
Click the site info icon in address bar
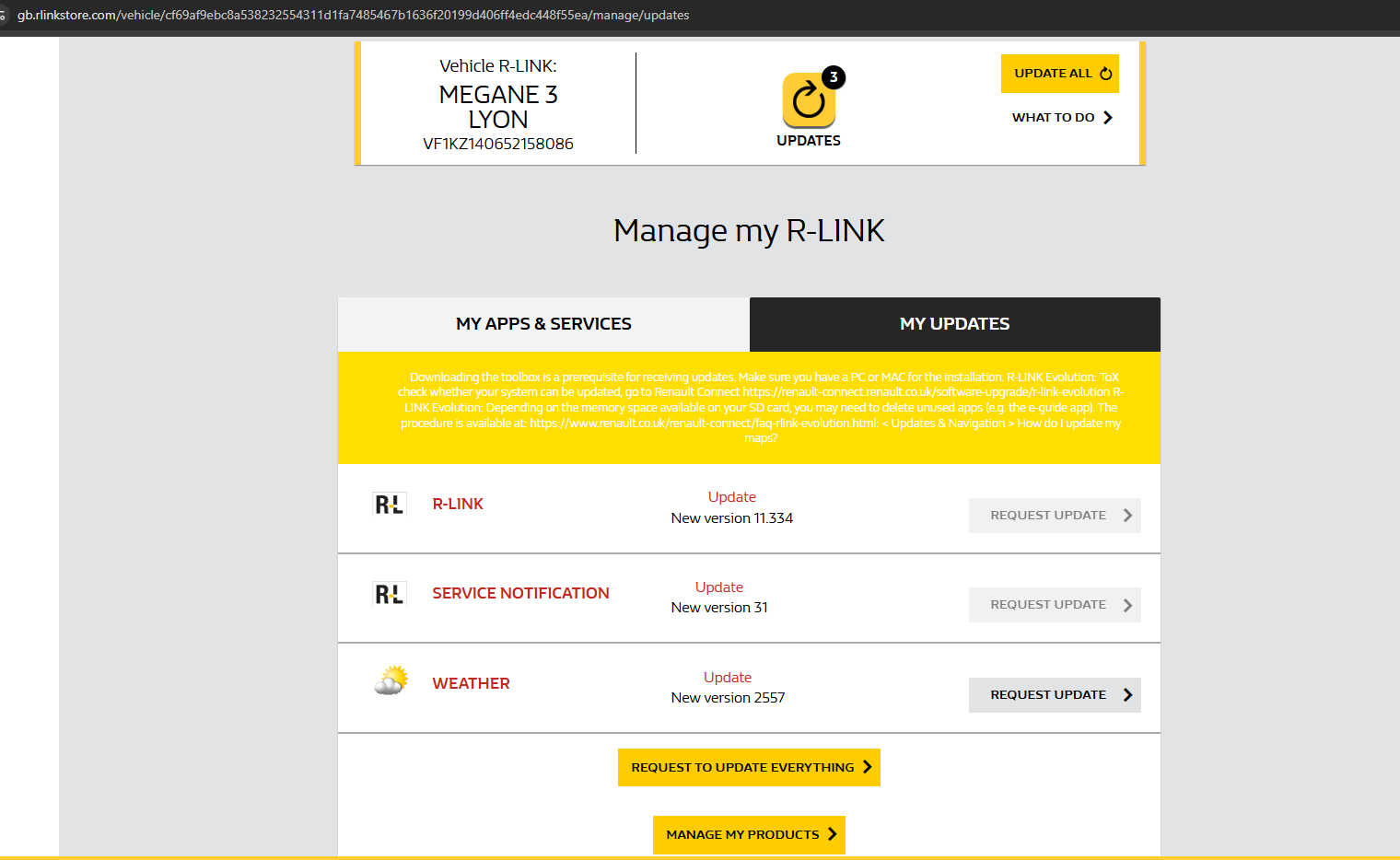pyautogui.click(x=4, y=16)
